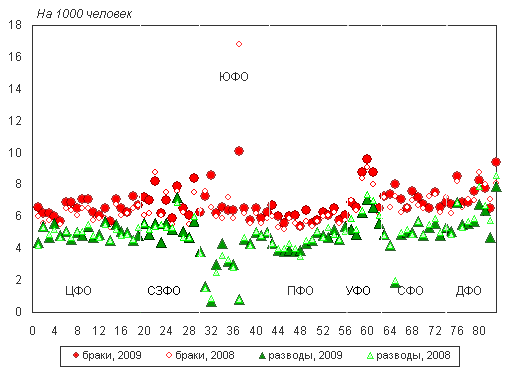Click the 'На 1000 человек' axis title
The image size is (507, 374).
click(84, 14)
